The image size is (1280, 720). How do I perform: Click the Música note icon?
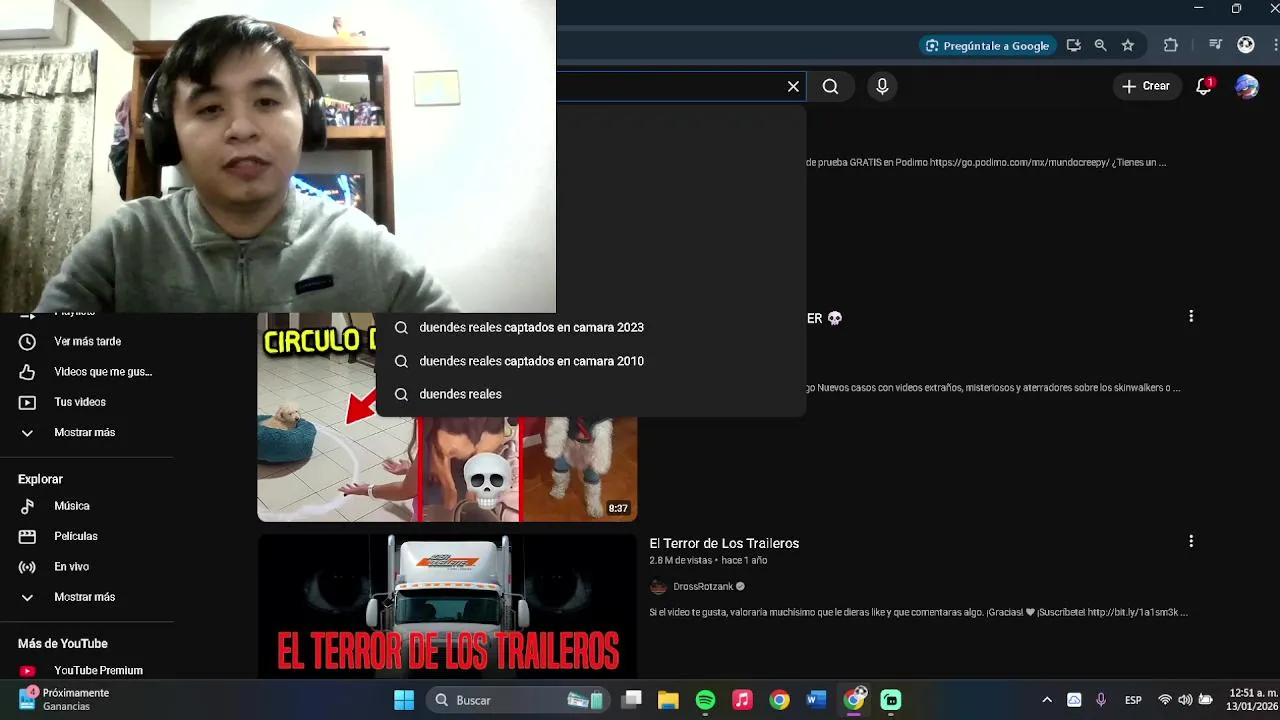click(27, 506)
